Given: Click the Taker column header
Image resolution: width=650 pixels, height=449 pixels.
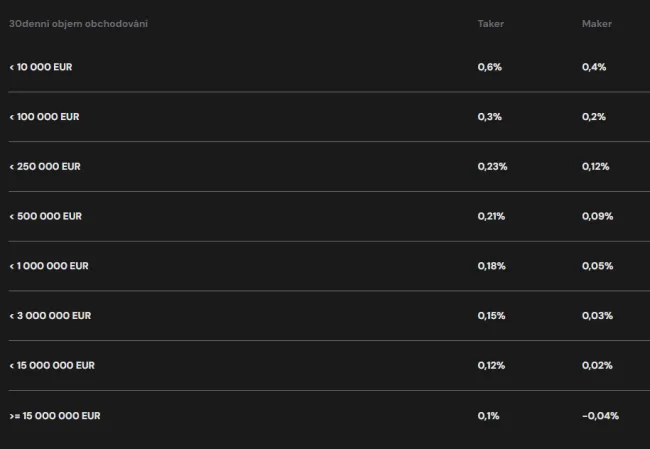Looking at the screenshot, I should point(490,24).
